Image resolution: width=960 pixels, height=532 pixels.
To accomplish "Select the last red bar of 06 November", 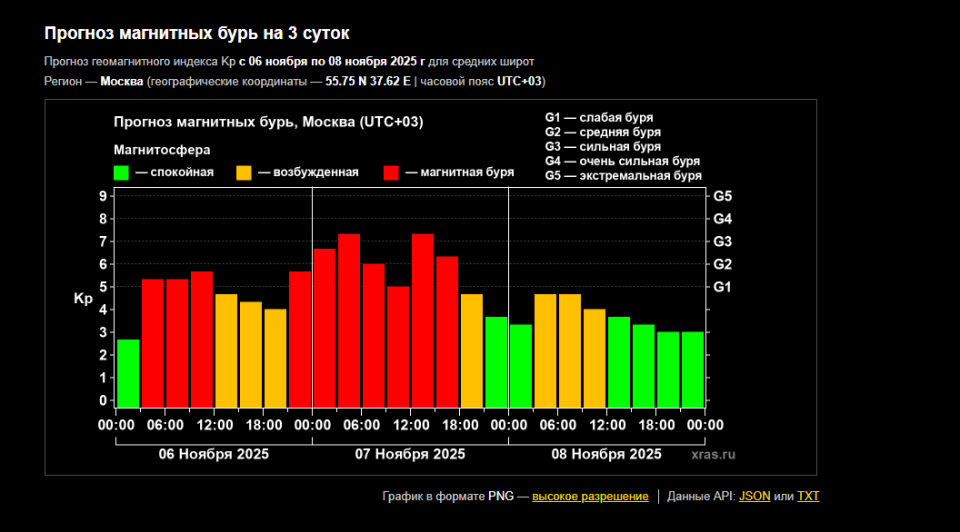I will (300, 339).
